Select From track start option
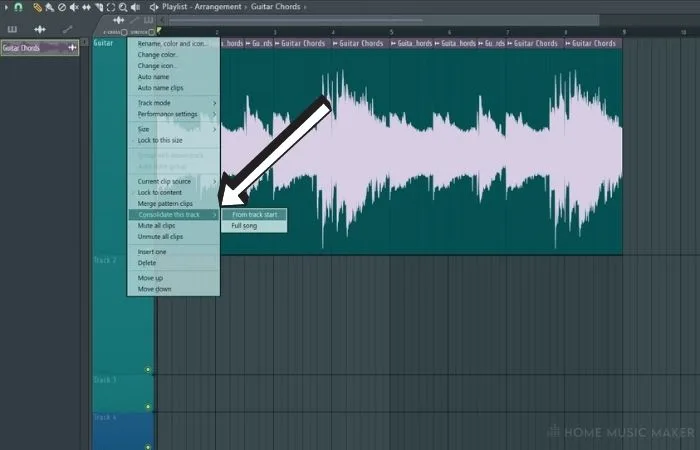The height and width of the screenshot is (450, 700). (x=254, y=215)
